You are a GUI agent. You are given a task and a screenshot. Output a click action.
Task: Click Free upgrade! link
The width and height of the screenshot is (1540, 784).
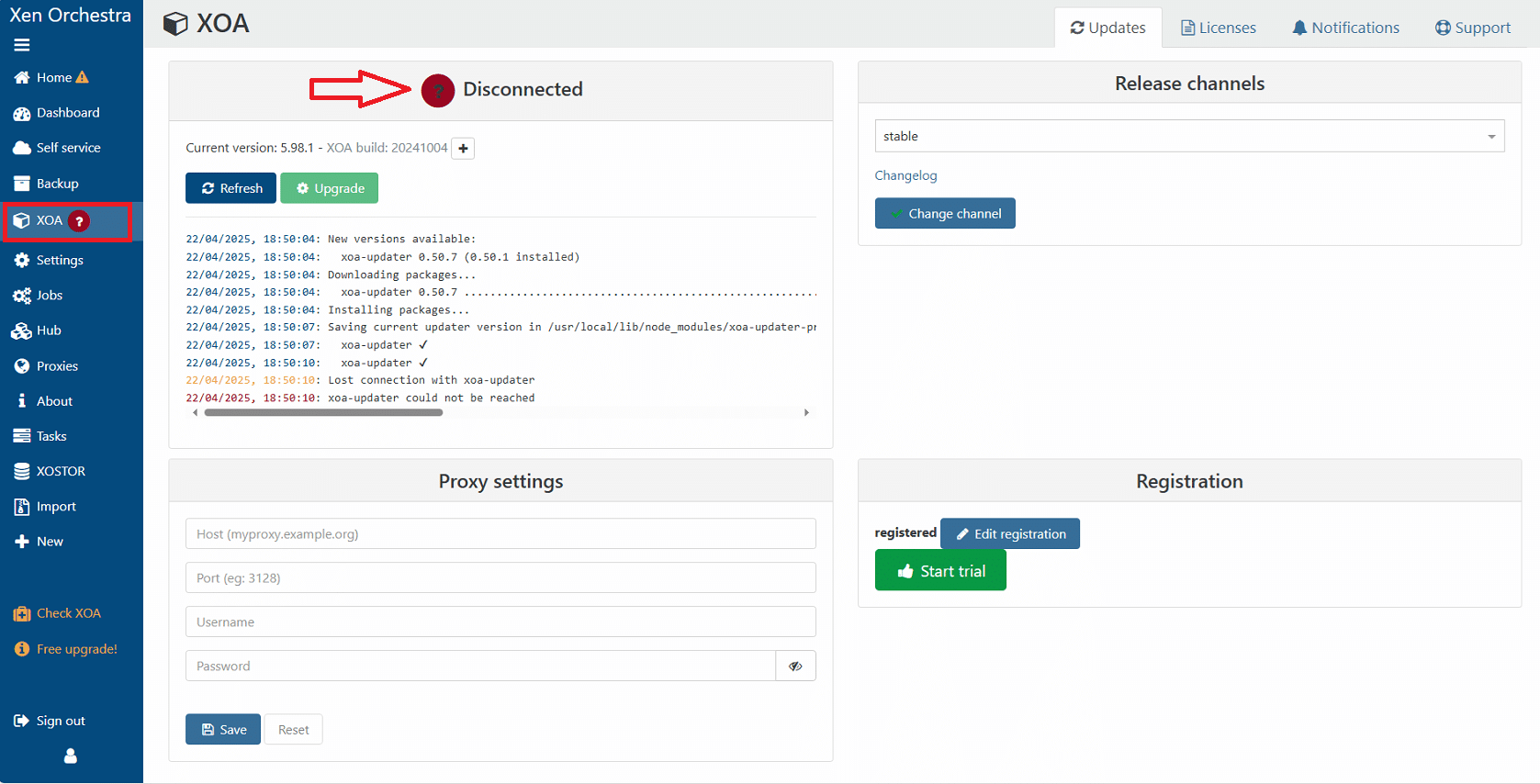tap(66, 649)
